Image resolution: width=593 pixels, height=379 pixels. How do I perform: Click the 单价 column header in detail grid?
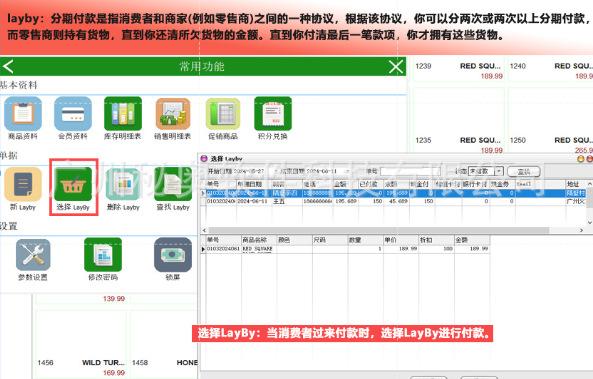(x=401, y=240)
